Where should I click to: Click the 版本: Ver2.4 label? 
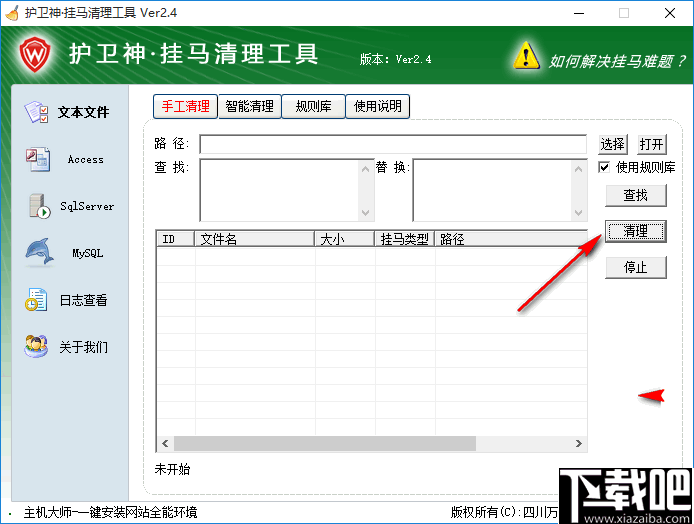(x=395, y=59)
